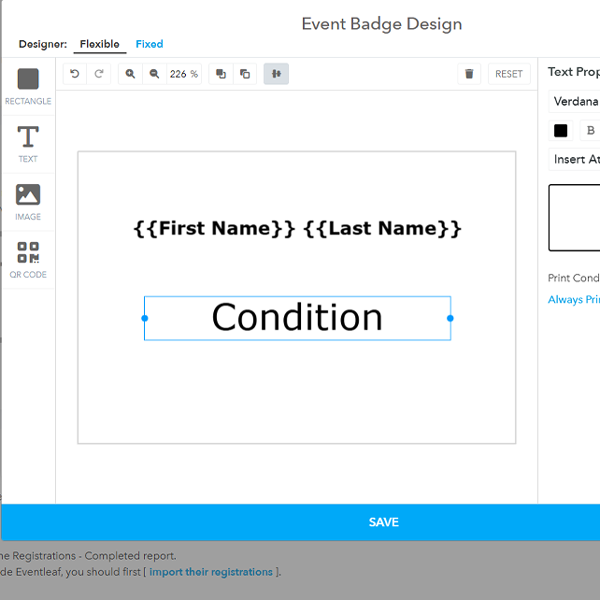Select the Rectangle tool
The height and width of the screenshot is (600, 600).
pos(28,85)
